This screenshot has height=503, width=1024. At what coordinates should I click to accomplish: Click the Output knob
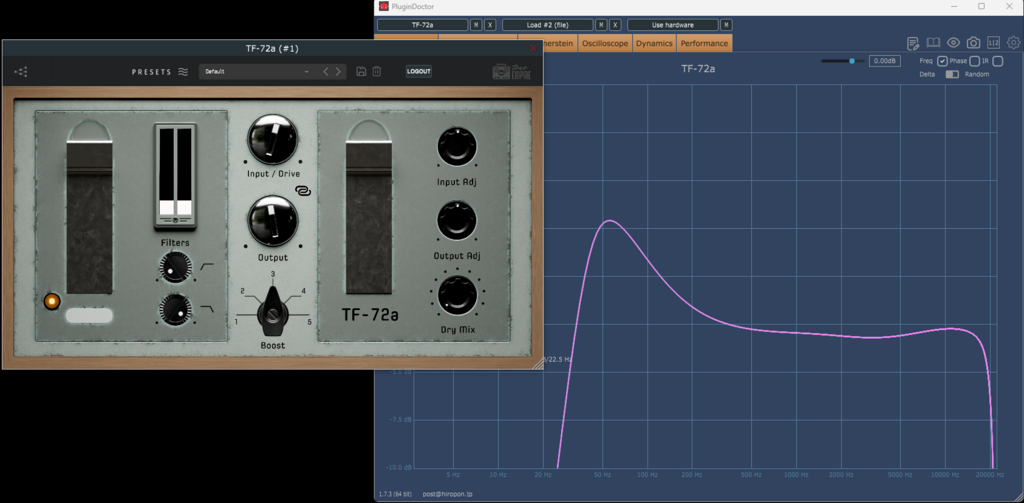point(272,222)
